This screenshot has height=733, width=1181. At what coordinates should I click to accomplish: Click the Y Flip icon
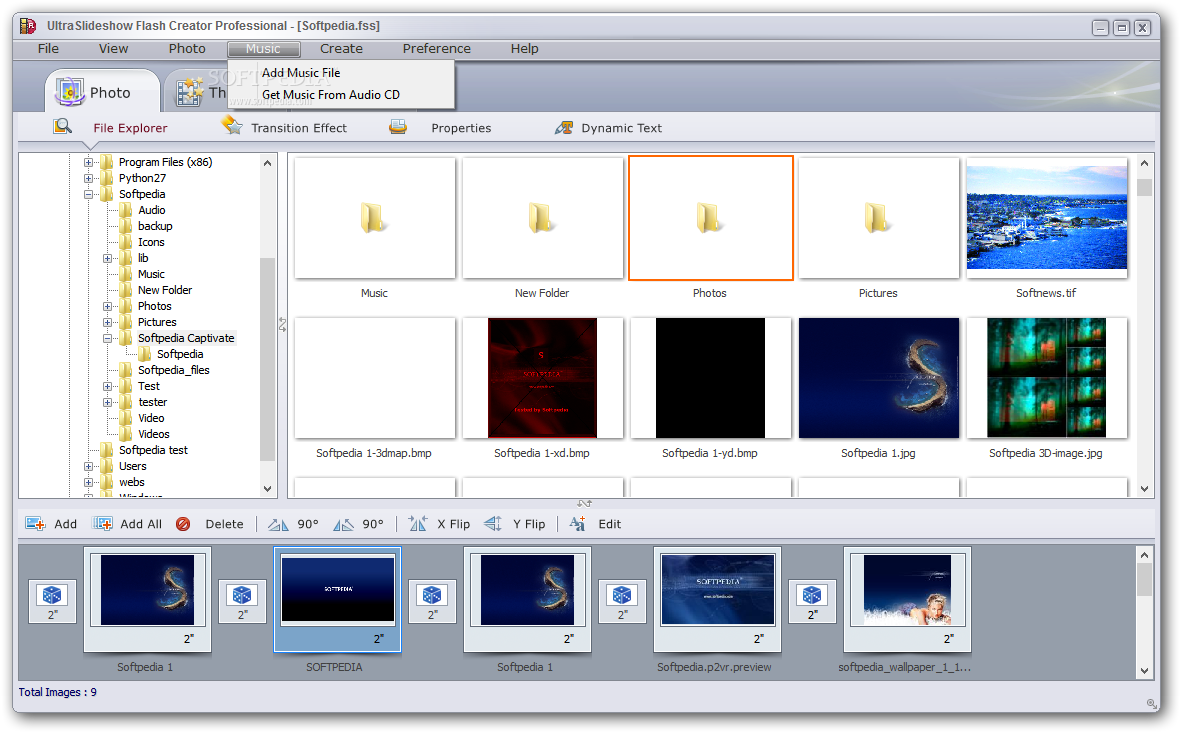pyautogui.click(x=493, y=524)
